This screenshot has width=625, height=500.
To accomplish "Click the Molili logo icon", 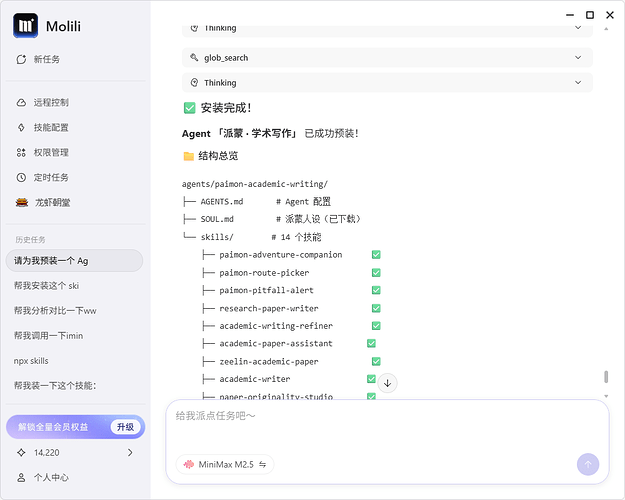I will 26,26.
